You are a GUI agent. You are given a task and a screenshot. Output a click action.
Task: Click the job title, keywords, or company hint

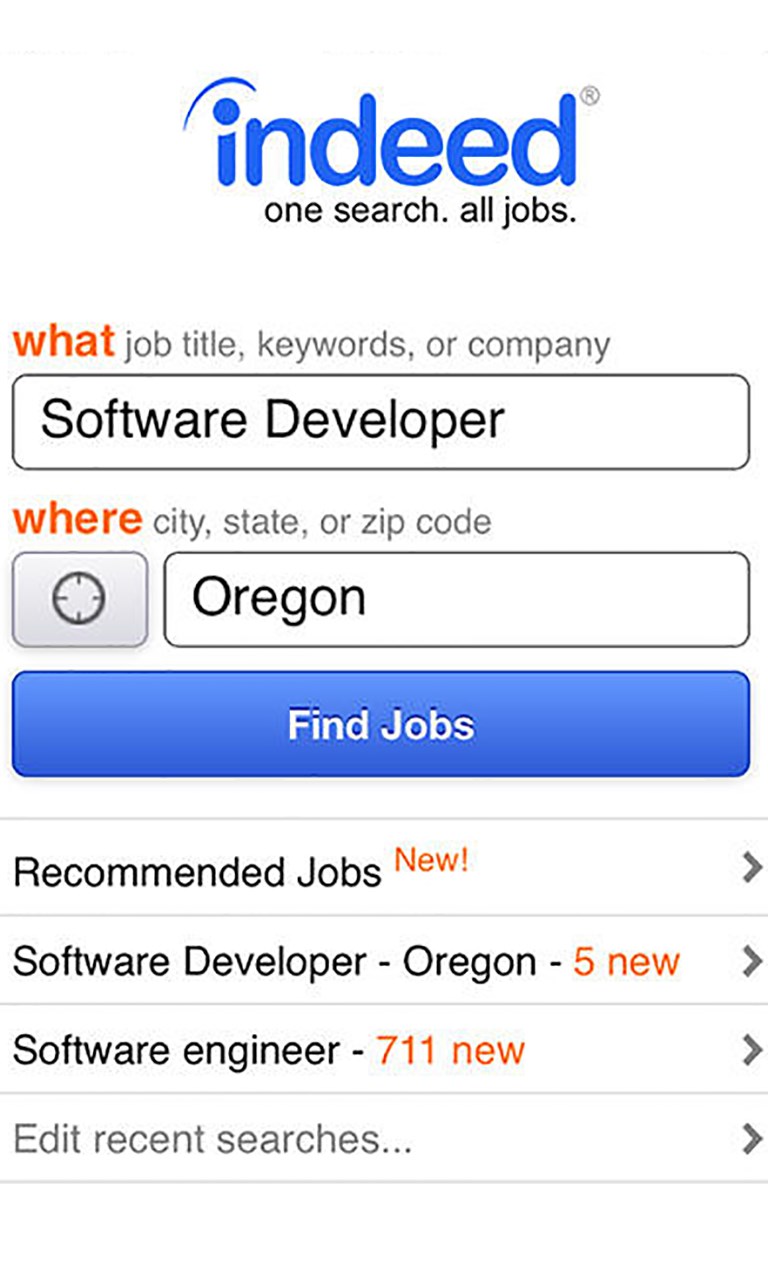pos(367,345)
